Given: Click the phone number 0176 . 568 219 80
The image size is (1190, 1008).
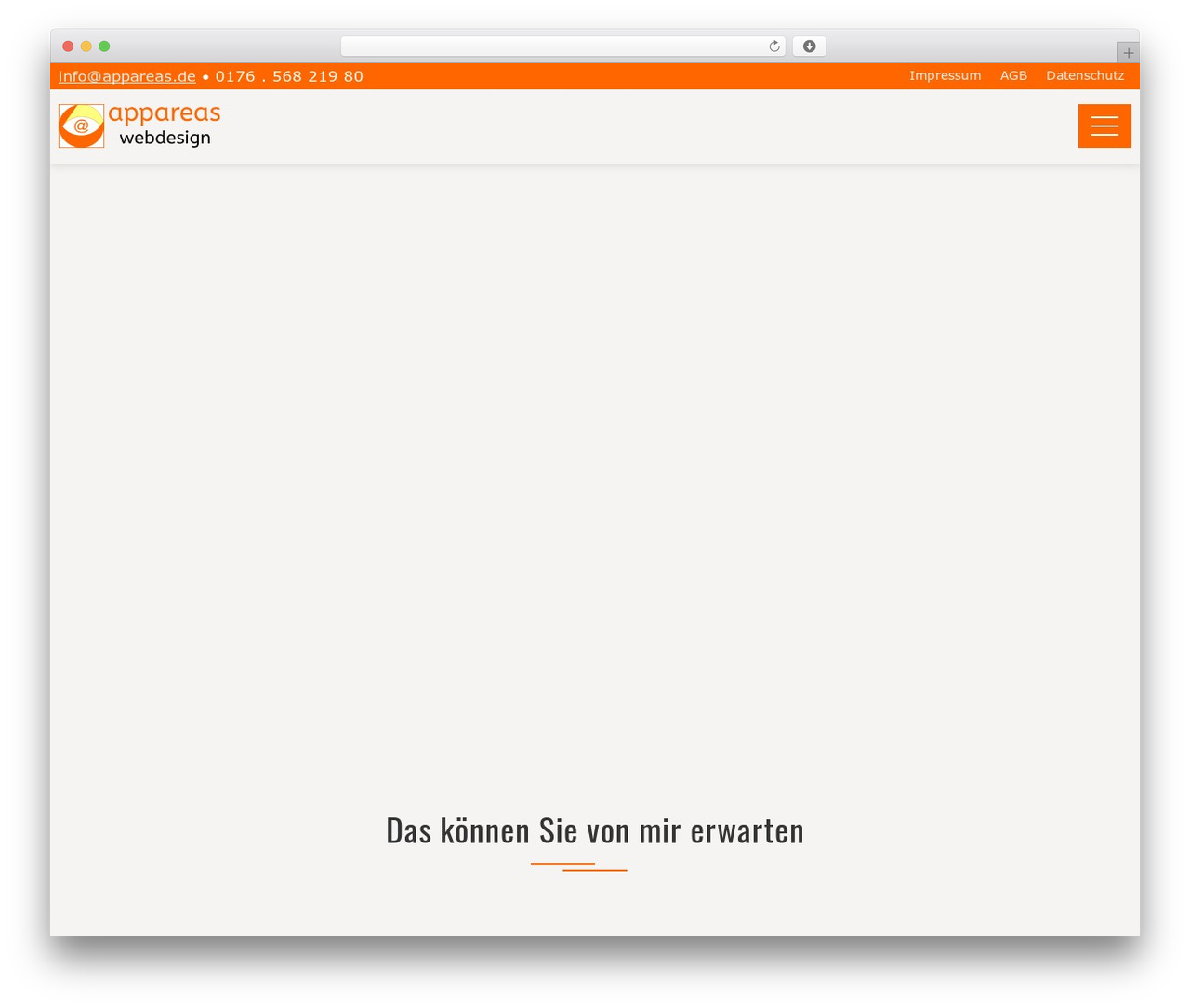Looking at the screenshot, I should [289, 76].
